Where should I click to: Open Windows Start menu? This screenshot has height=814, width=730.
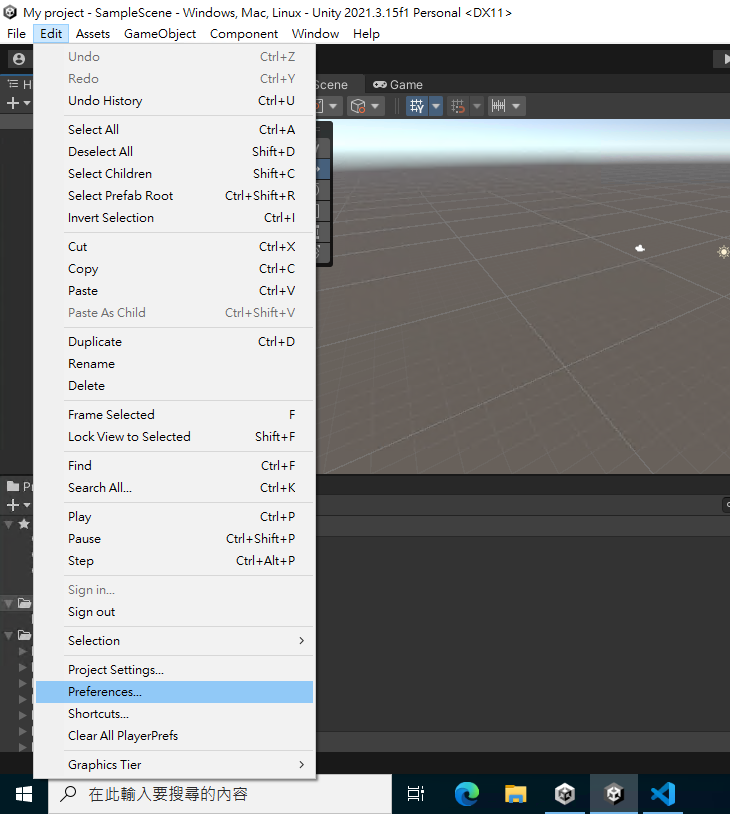pyautogui.click(x=24, y=794)
